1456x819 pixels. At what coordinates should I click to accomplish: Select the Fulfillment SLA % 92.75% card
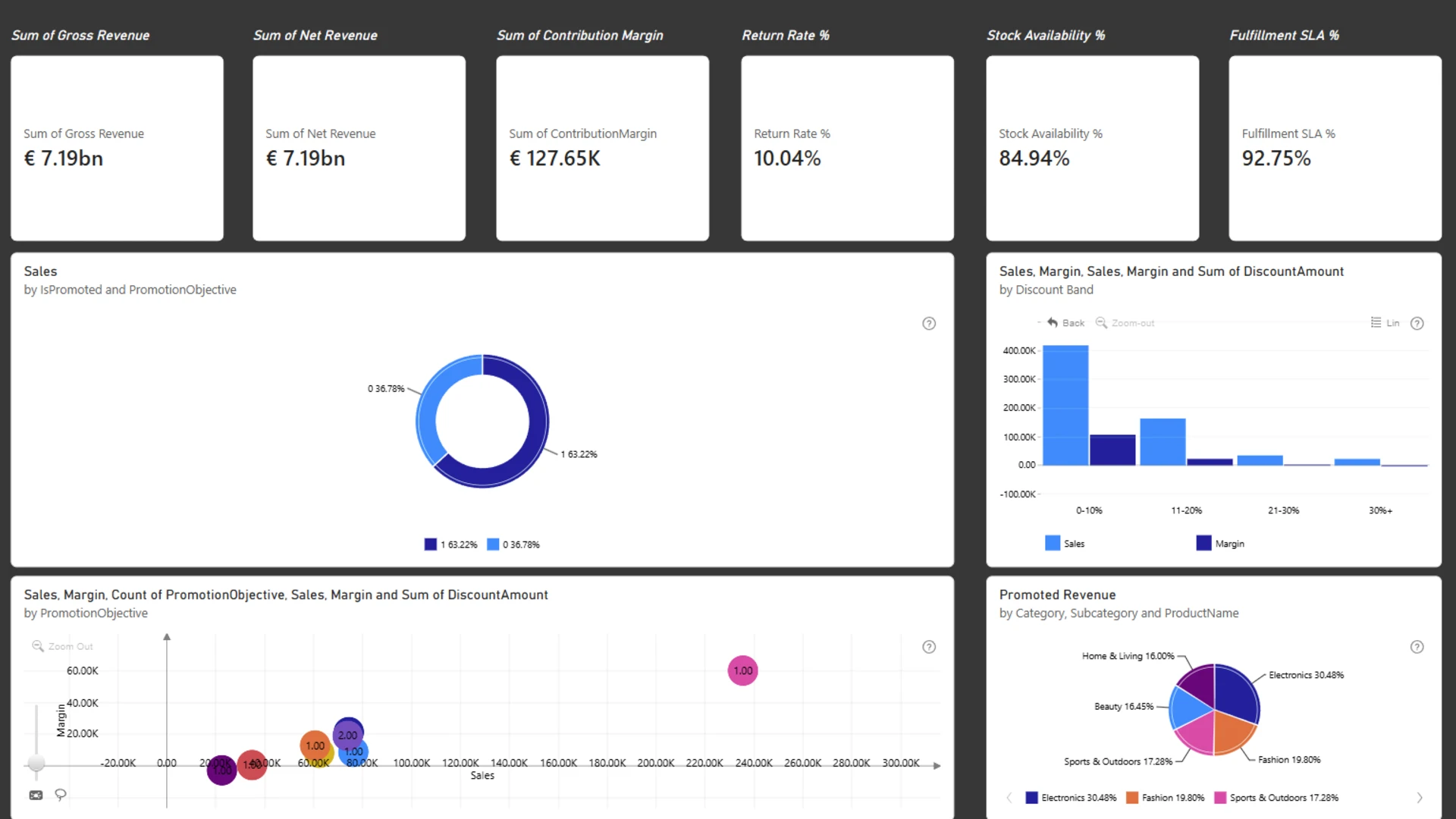coord(1335,148)
